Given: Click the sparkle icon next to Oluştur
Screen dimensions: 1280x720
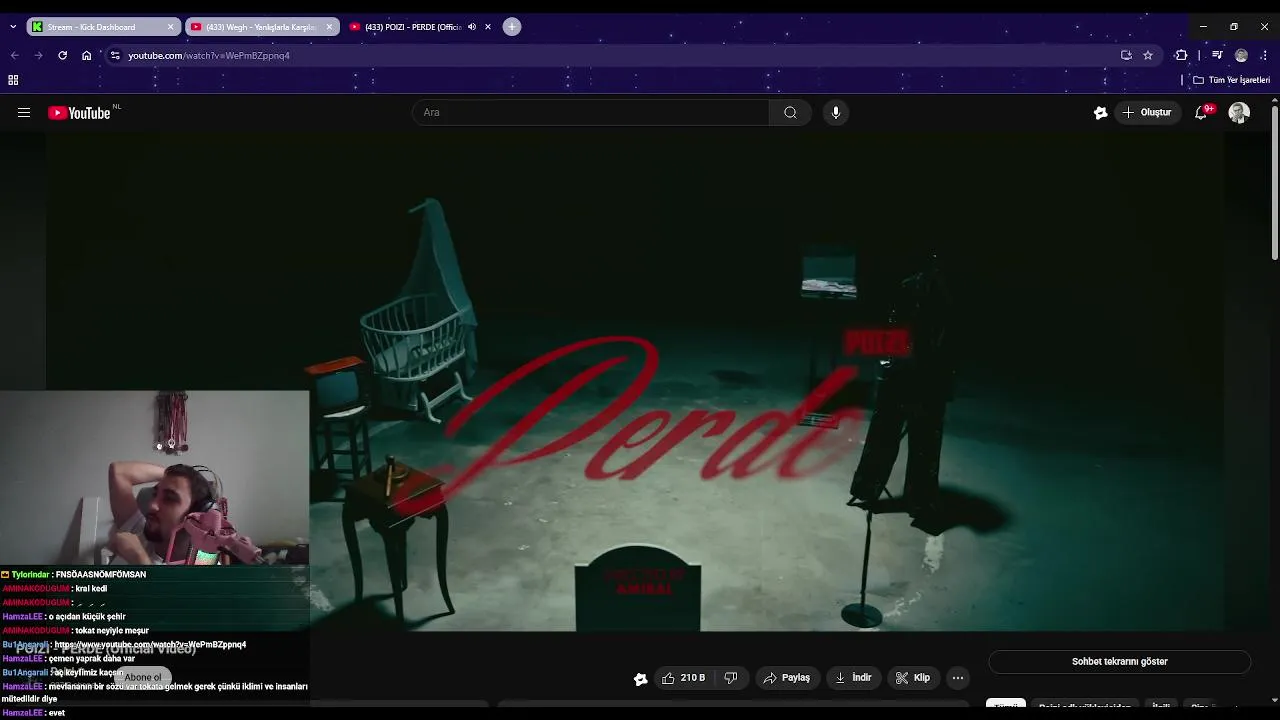Looking at the screenshot, I should coord(1100,113).
